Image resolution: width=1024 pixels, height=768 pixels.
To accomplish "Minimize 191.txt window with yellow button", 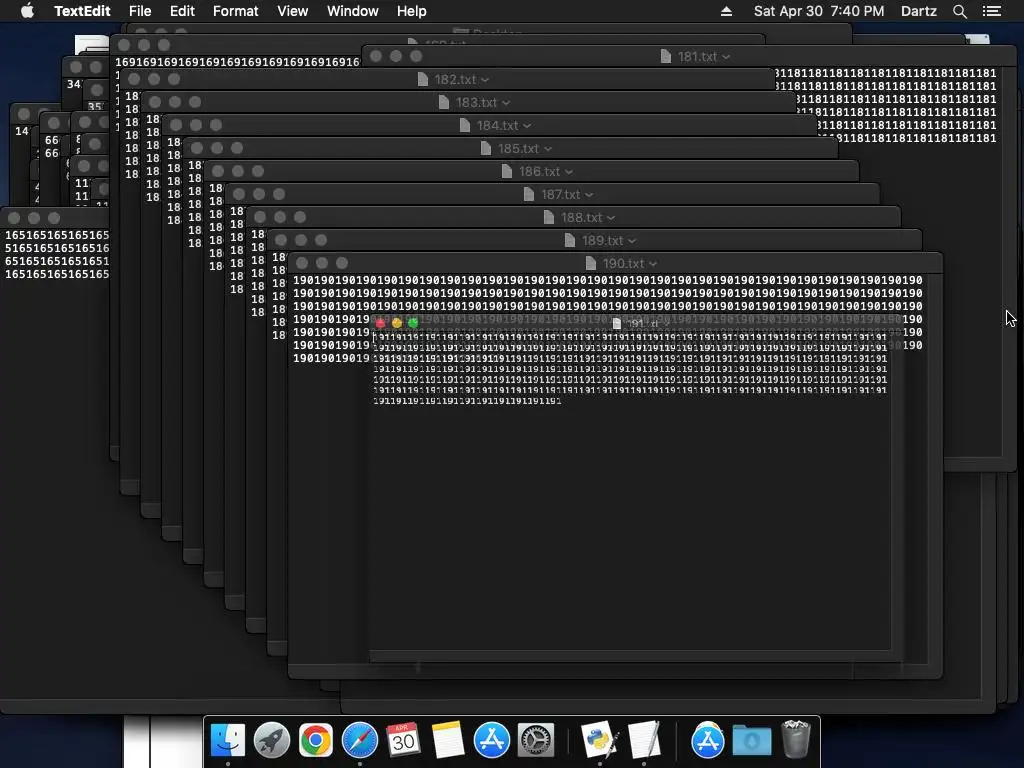I will click(397, 323).
